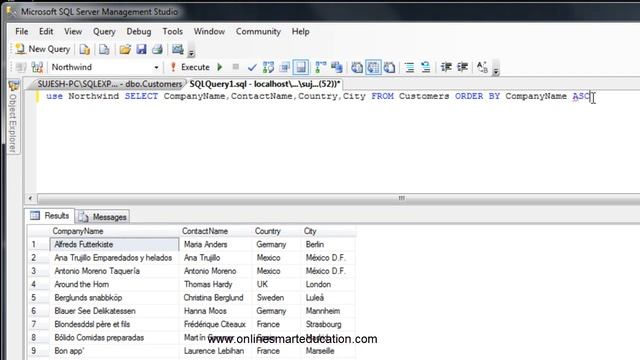Click the Change Connection icon
The height and width of the screenshot is (360, 640).
point(37,67)
